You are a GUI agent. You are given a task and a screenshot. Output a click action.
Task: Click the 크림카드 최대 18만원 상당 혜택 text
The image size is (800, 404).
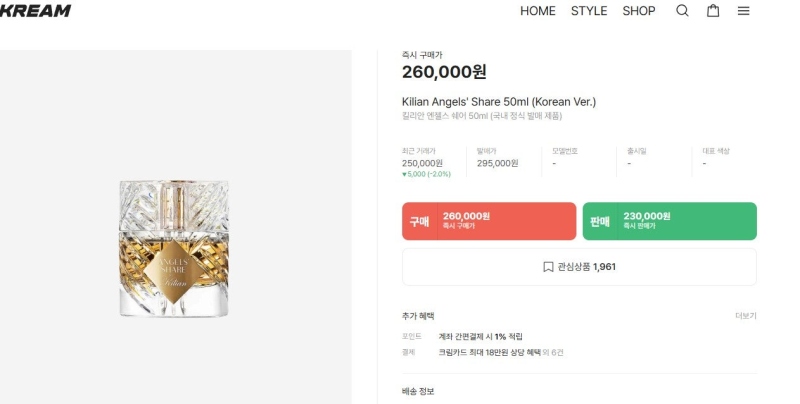tap(489, 352)
